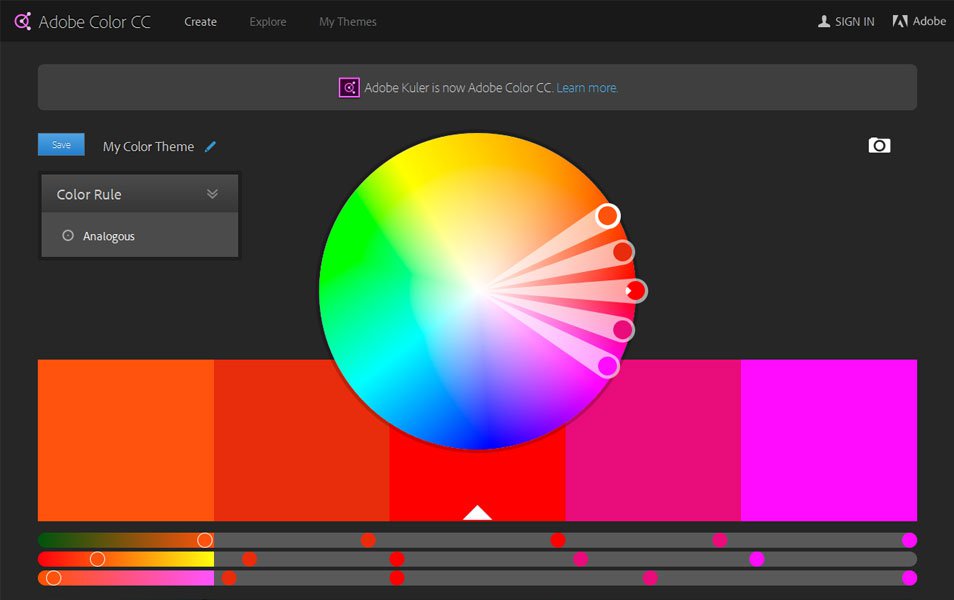954x600 pixels.
Task: Click the white base-color triangle on red swatch
Action: [477, 512]
